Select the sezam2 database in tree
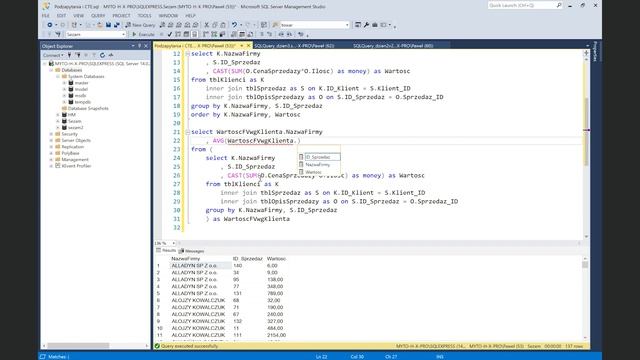This screenshot has width=640, height=360. (76, 128)
